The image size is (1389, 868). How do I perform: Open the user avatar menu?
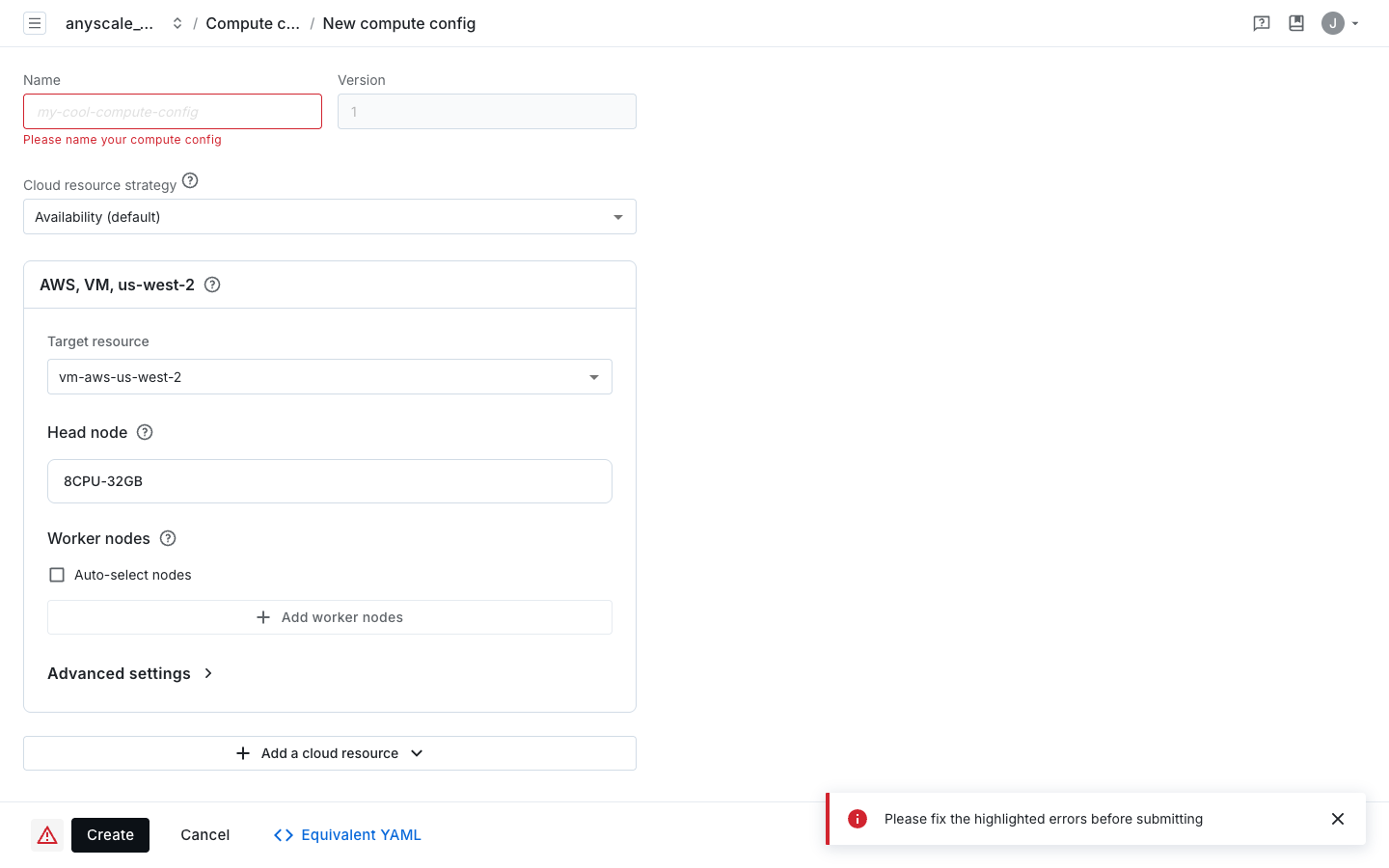click(x=1340, y=23)
